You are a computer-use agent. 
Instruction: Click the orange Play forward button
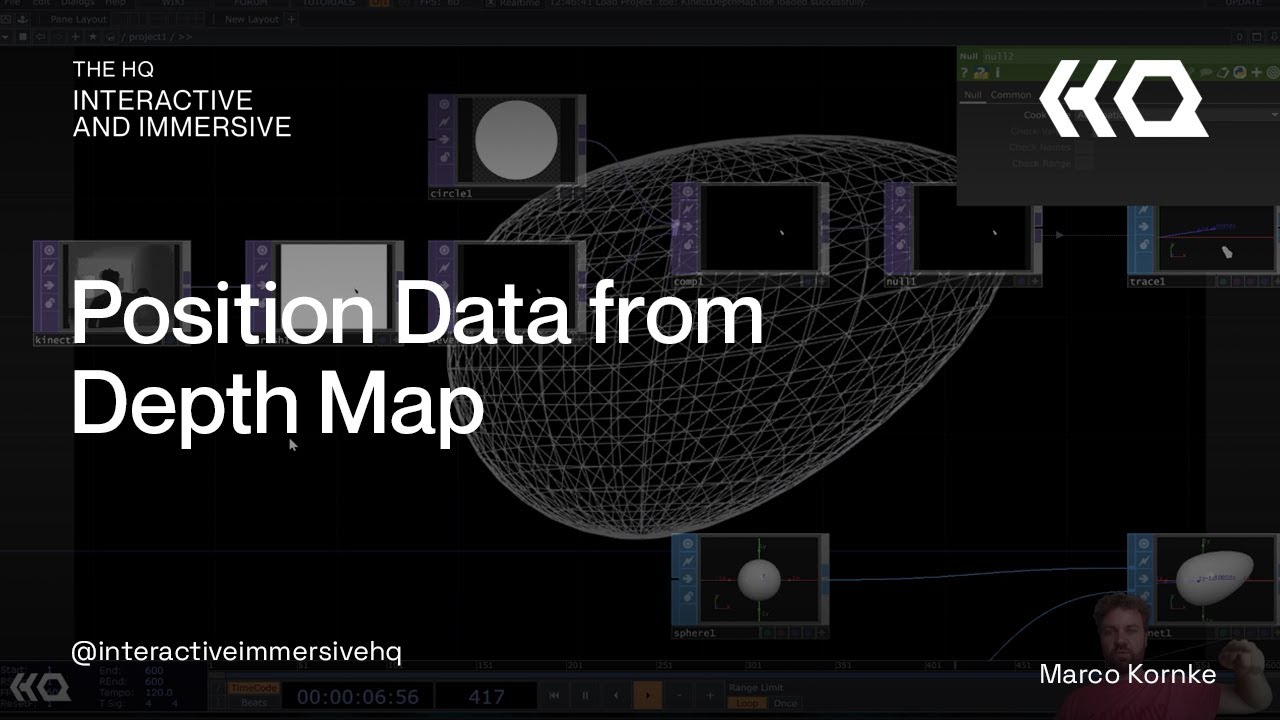[648, 695]
